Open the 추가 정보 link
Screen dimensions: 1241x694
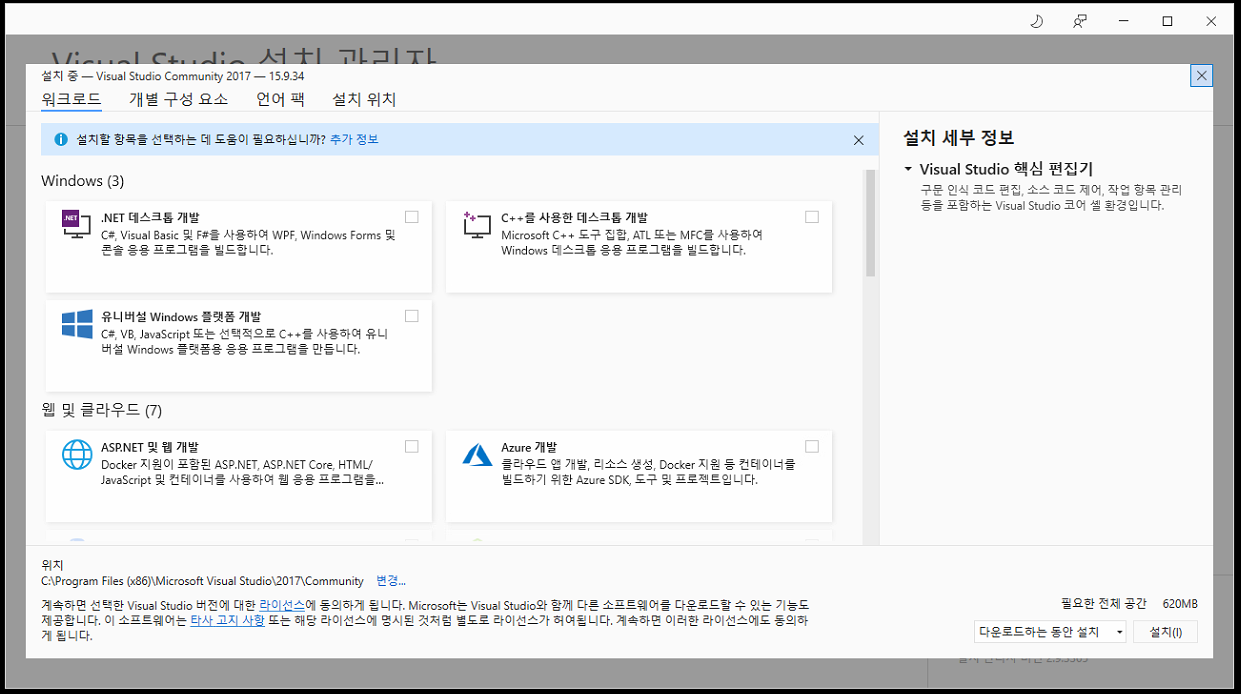click(354, 140)
